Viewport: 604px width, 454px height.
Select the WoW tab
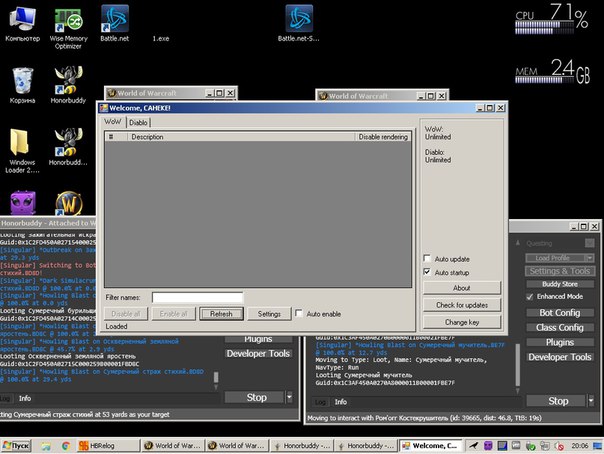point(112,122)
